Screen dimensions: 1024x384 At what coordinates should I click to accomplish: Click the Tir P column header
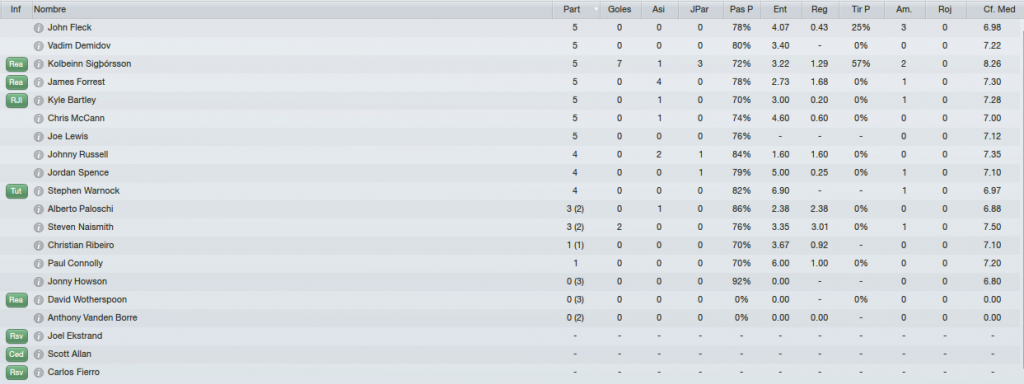(861, 10)
